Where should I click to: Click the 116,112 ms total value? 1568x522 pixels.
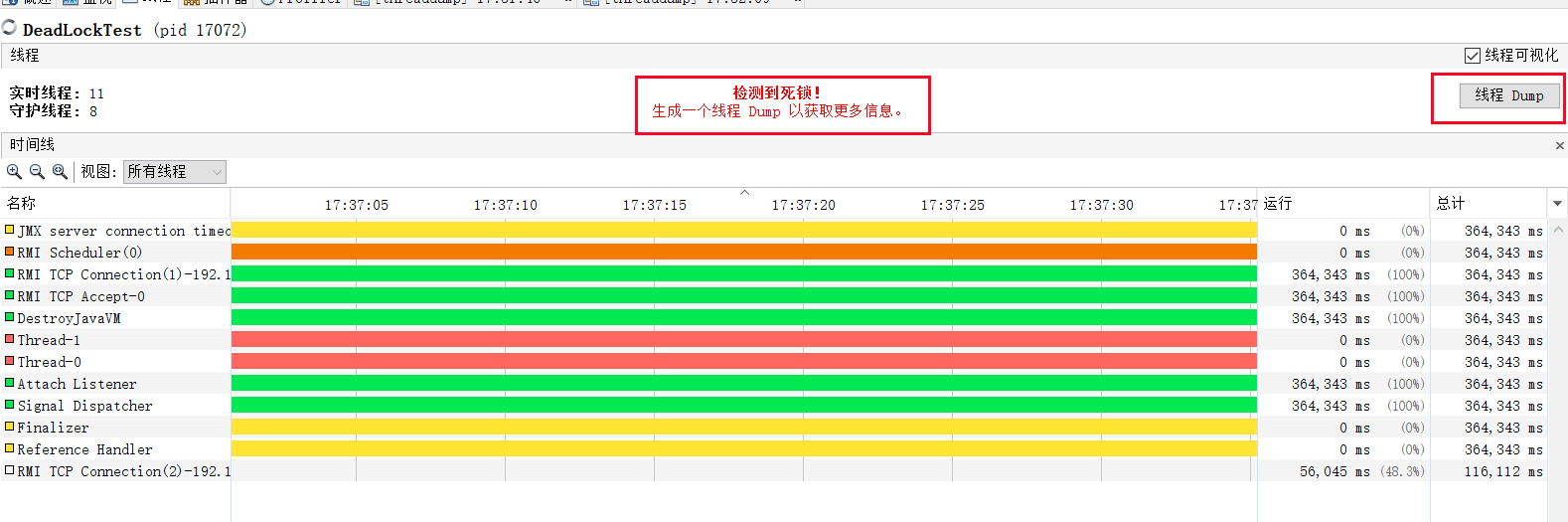pyautogui.click(x=1503, y=471)
